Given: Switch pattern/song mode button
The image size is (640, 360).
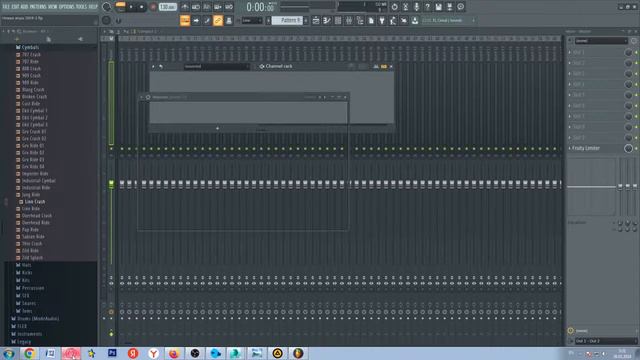Looking at the screenshot, I should (120, 7).
